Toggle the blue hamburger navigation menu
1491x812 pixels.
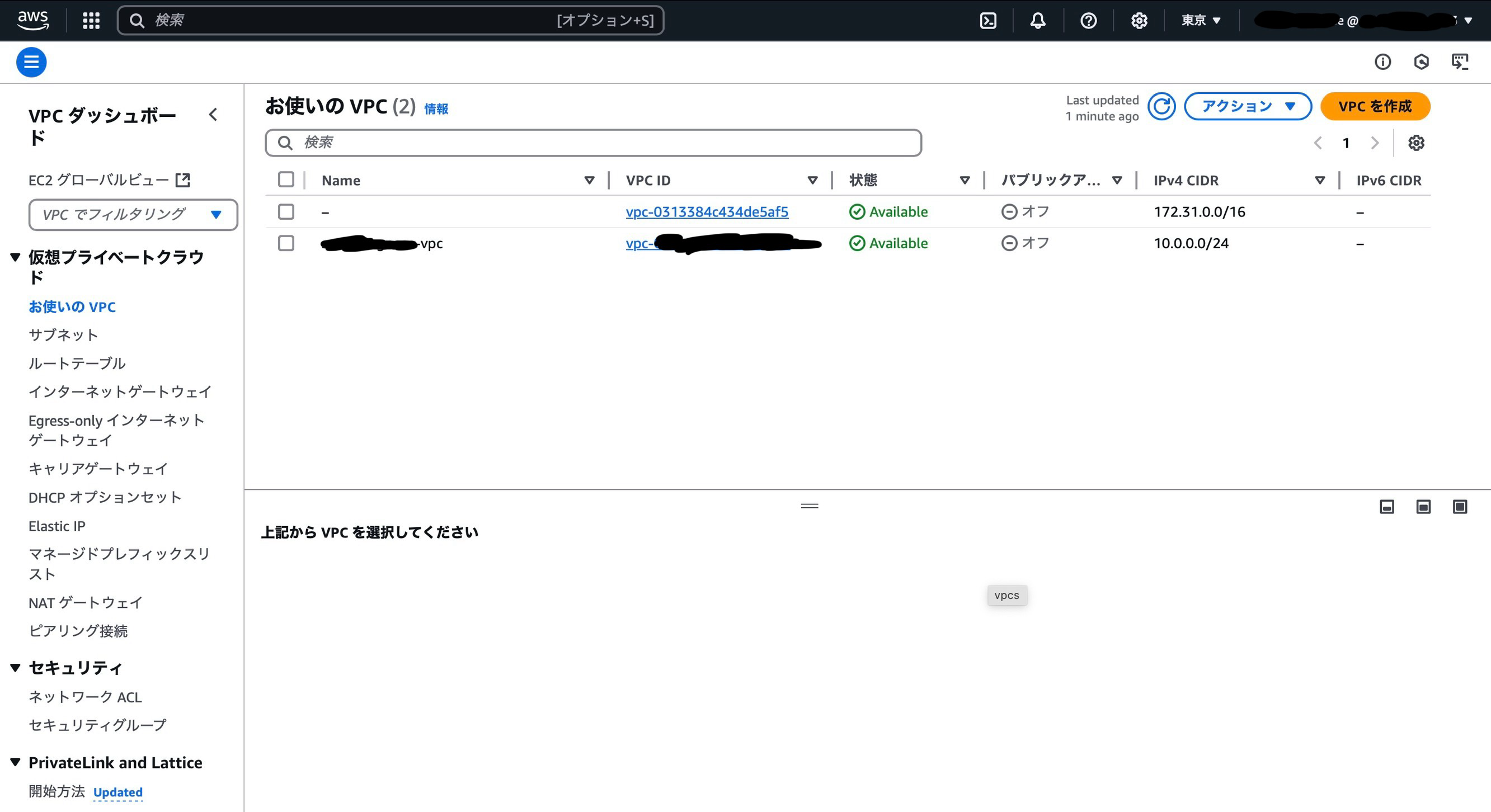(x=31, y=62)
